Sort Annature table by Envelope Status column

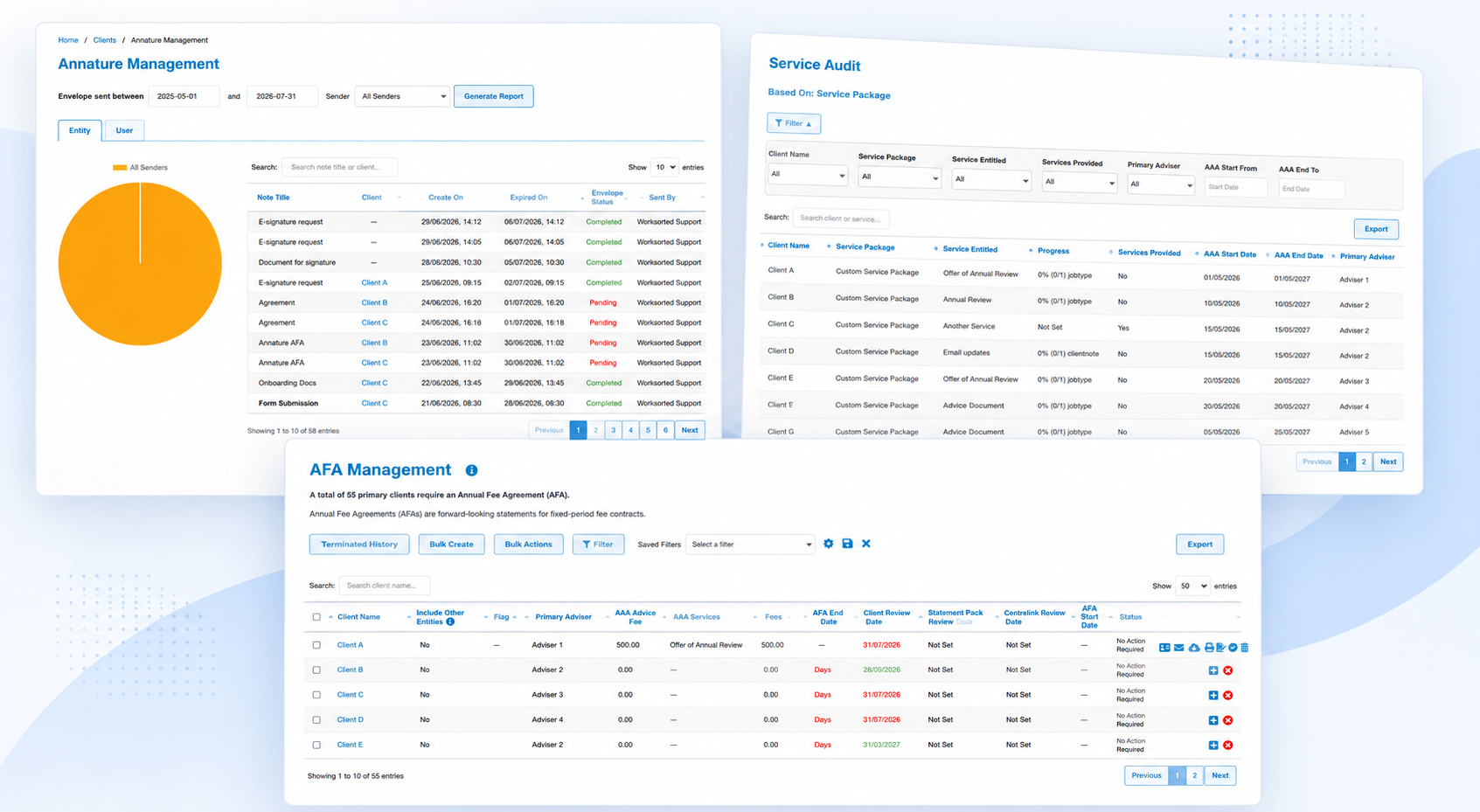[x=607, y=198]
